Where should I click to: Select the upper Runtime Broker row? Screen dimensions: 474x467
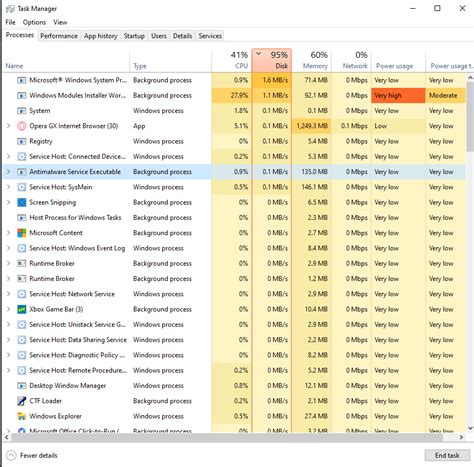234,264
